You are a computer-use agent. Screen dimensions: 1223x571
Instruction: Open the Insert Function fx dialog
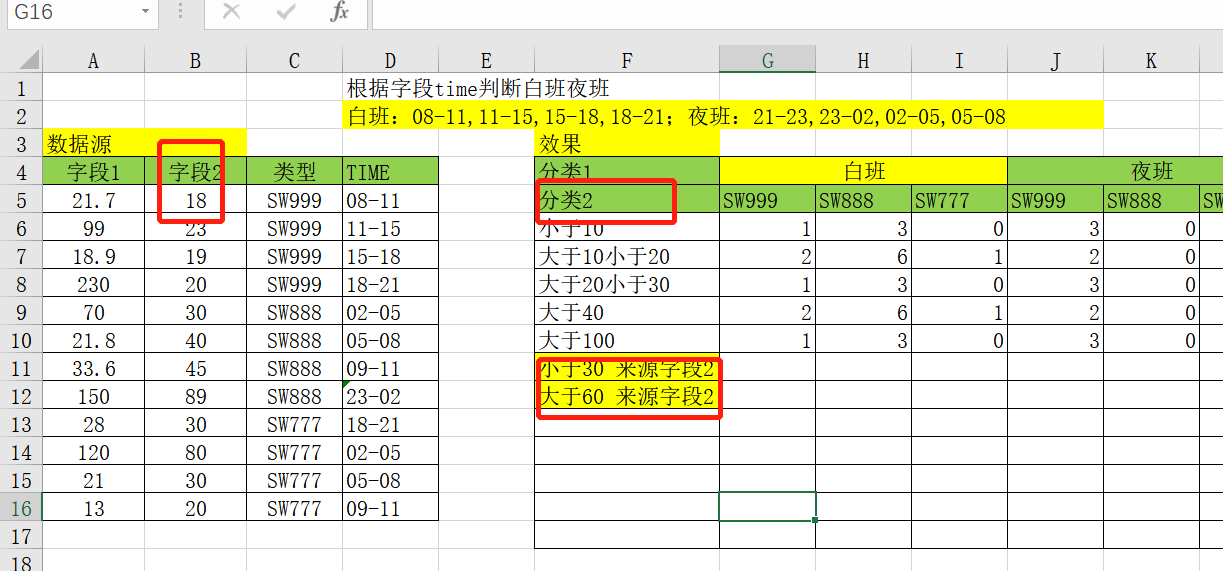340,12
